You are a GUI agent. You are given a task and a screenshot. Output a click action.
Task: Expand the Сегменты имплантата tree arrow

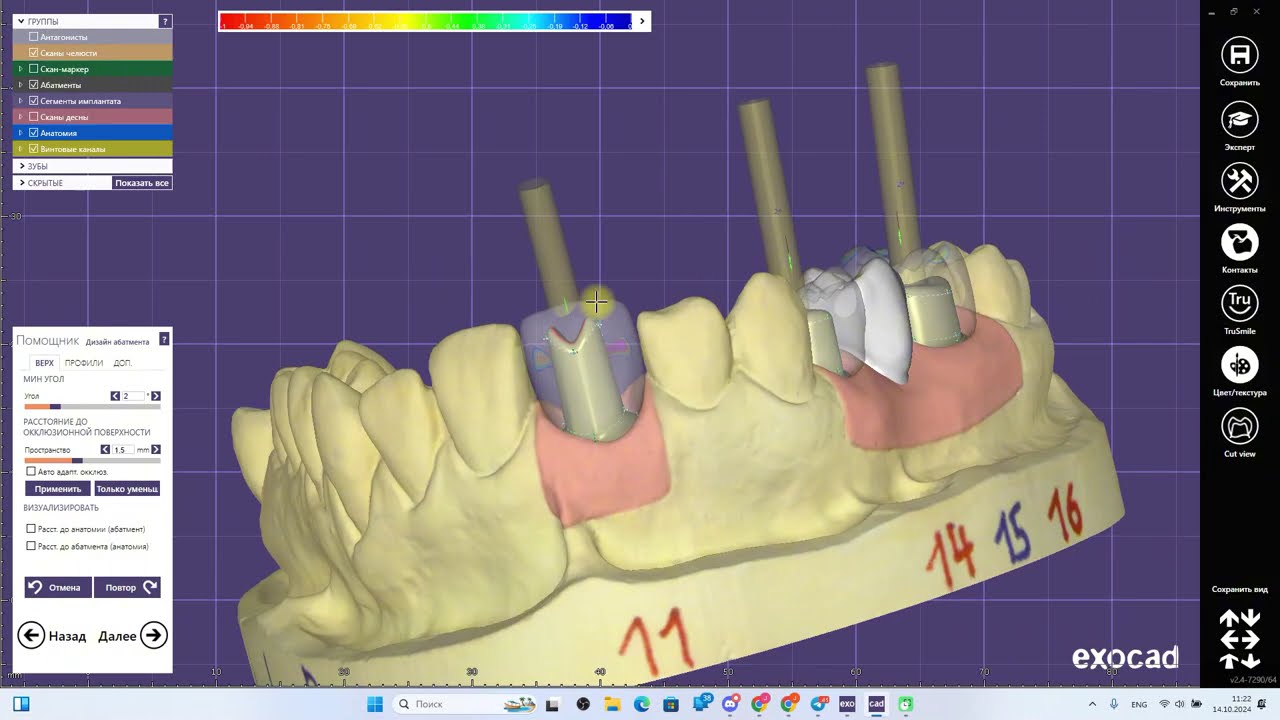(20, 101)
